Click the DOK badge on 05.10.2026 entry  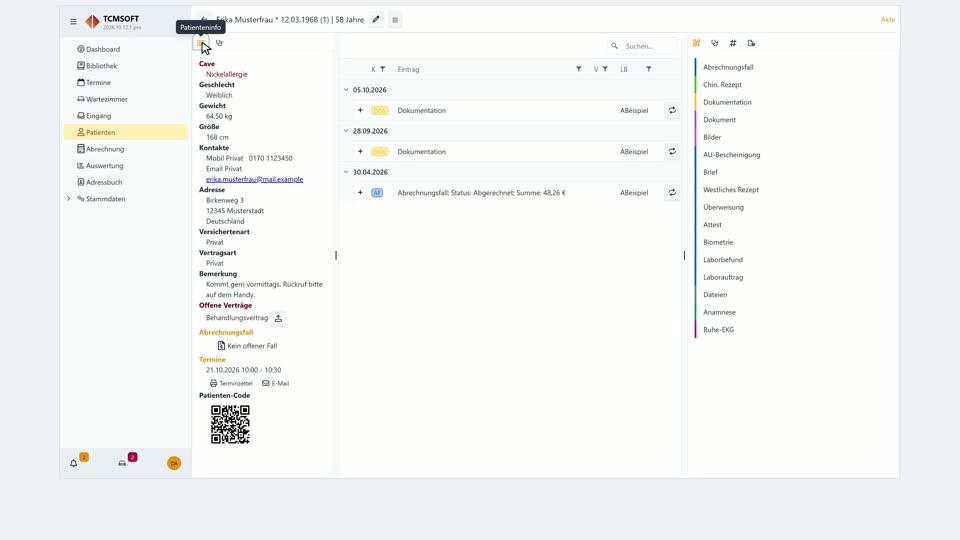[380, 111]
